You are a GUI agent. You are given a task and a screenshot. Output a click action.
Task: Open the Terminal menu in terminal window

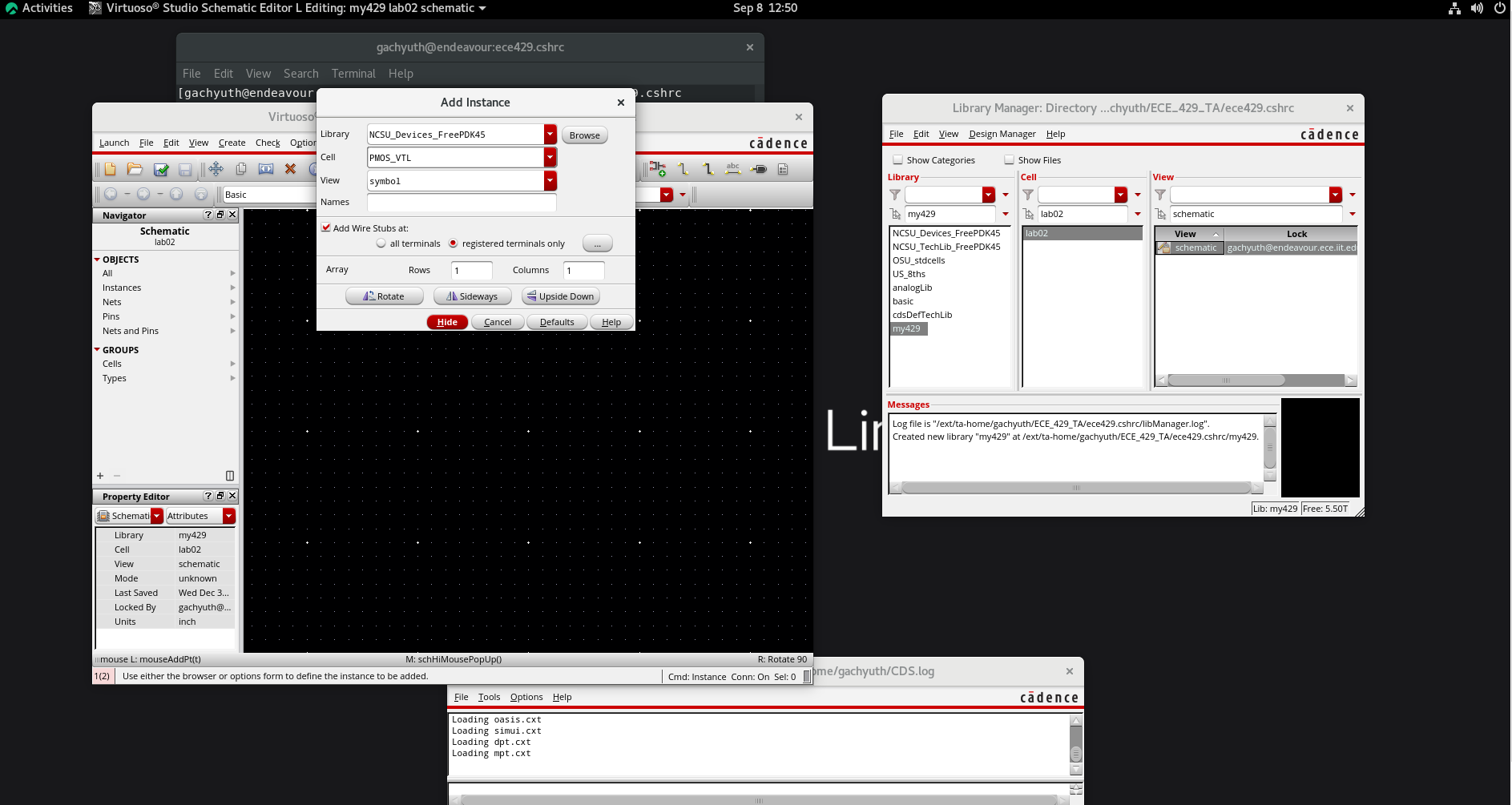(353, 74)
